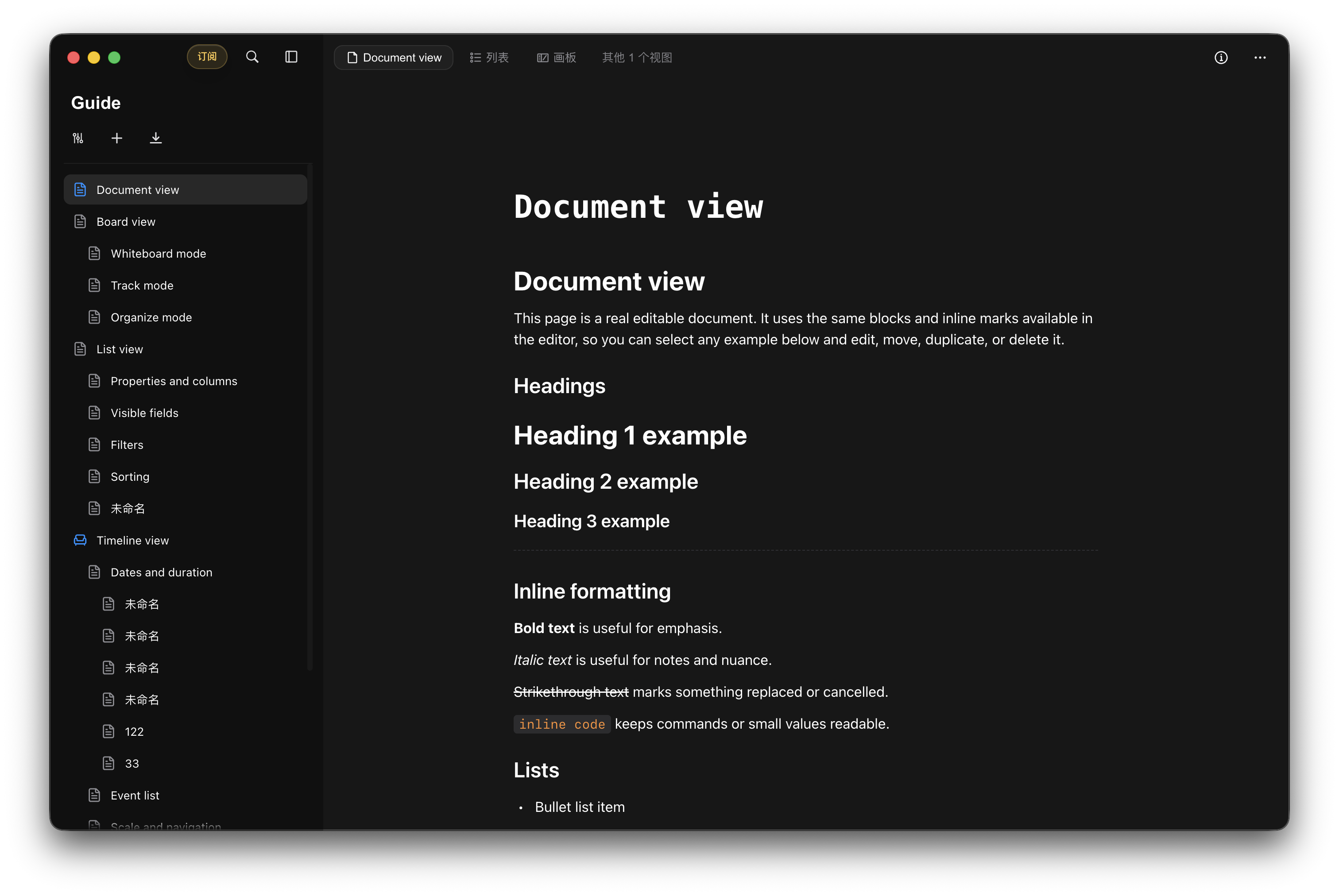Open the 122 page
This screenshot has width=1339, height=896.
[x=186, y=731]
